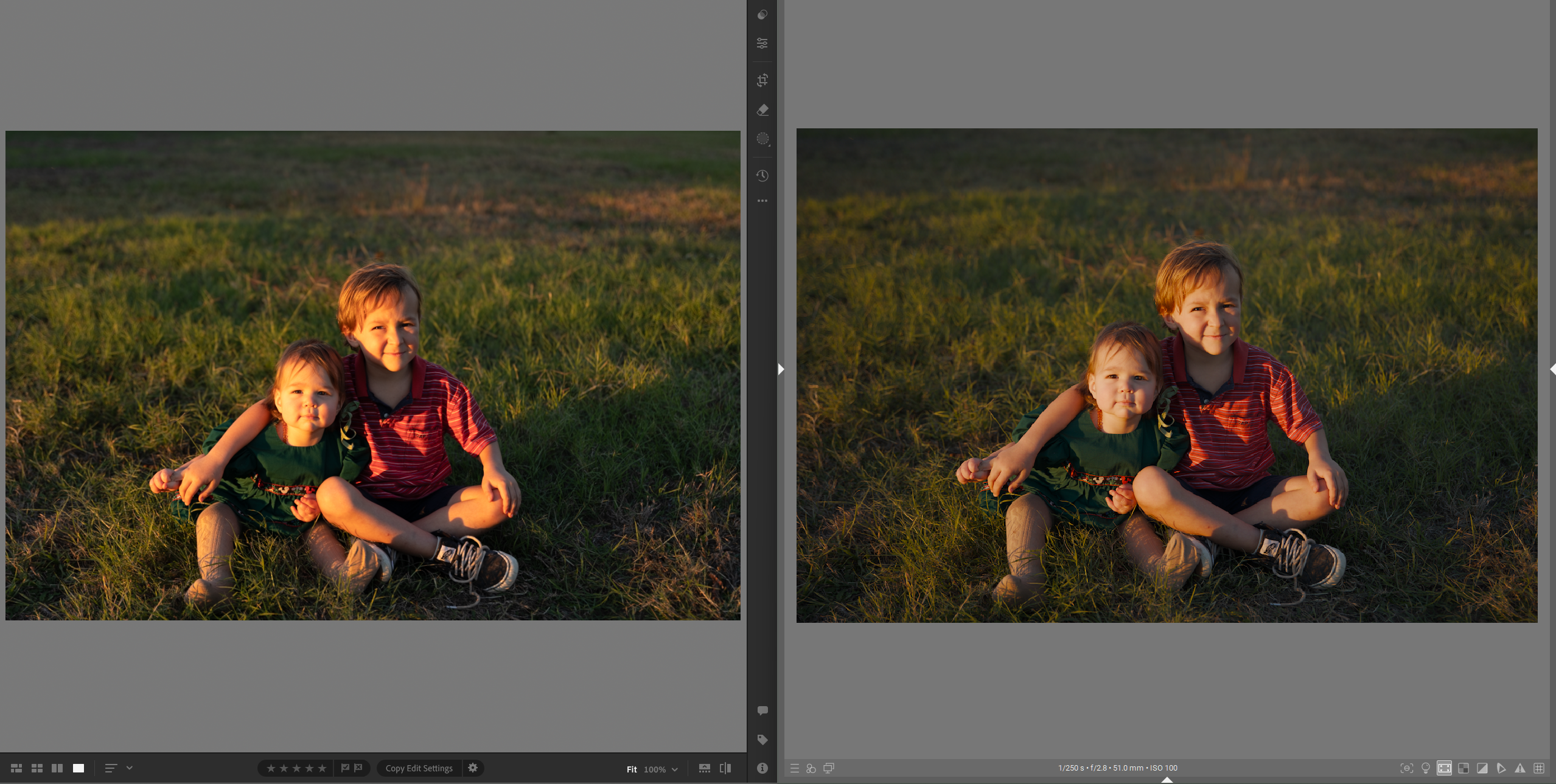
Task: Open the Crop and Rotate tool
Action: 762,80
